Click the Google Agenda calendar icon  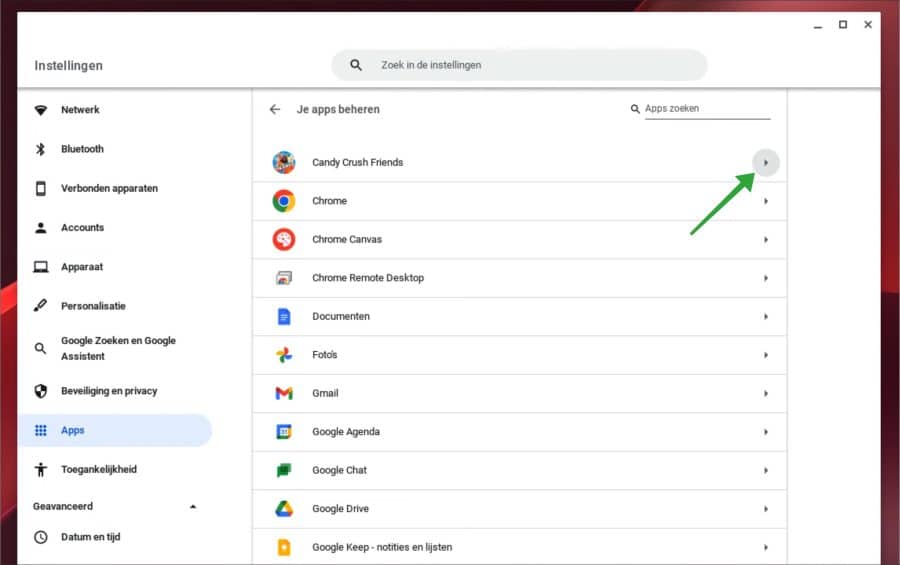[x=284, y=432]
